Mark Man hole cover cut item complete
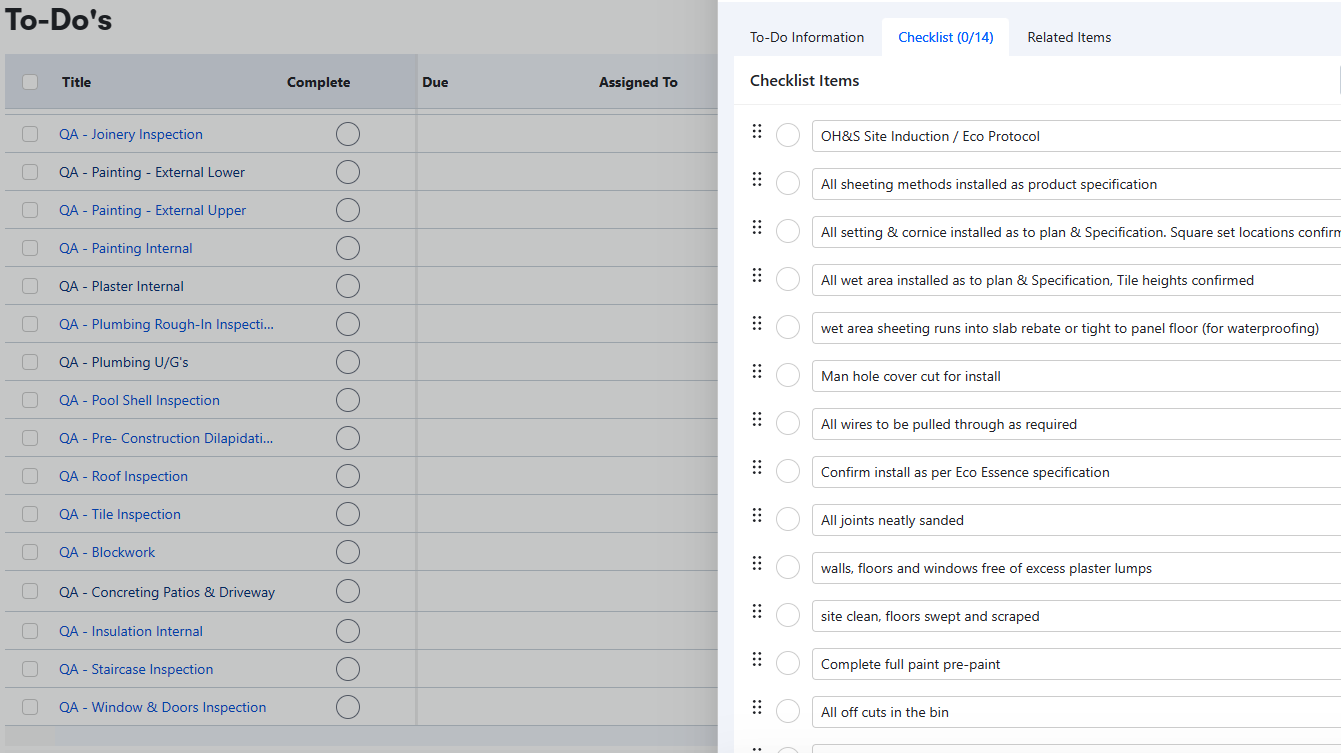Image resolution: width=1341 pixels, height=753 pixels. point(788,375)
